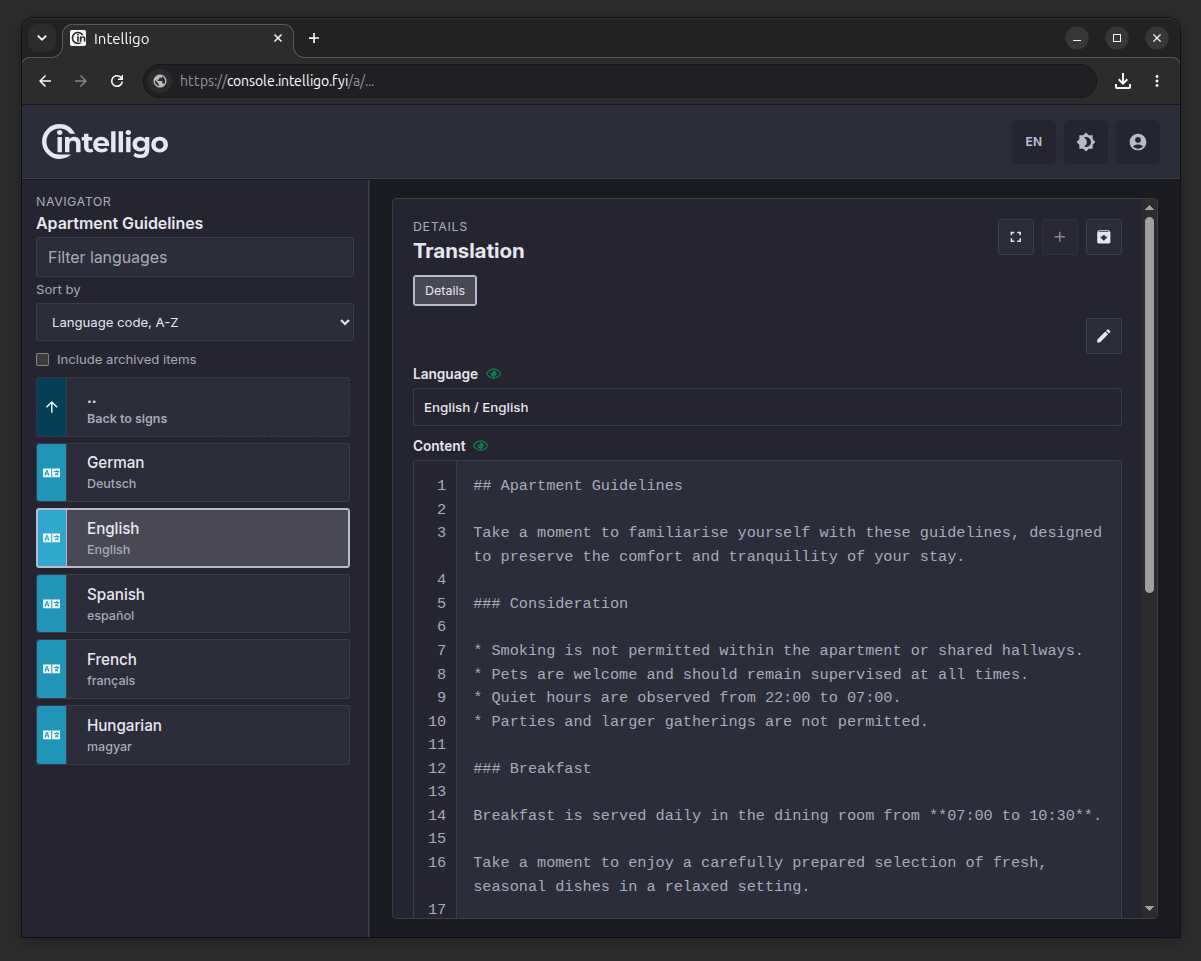The width and height of the screenshot is (1201, 961).
Task: Click 'Breakfast is served daily' line
Action: (x=787, y=815)
